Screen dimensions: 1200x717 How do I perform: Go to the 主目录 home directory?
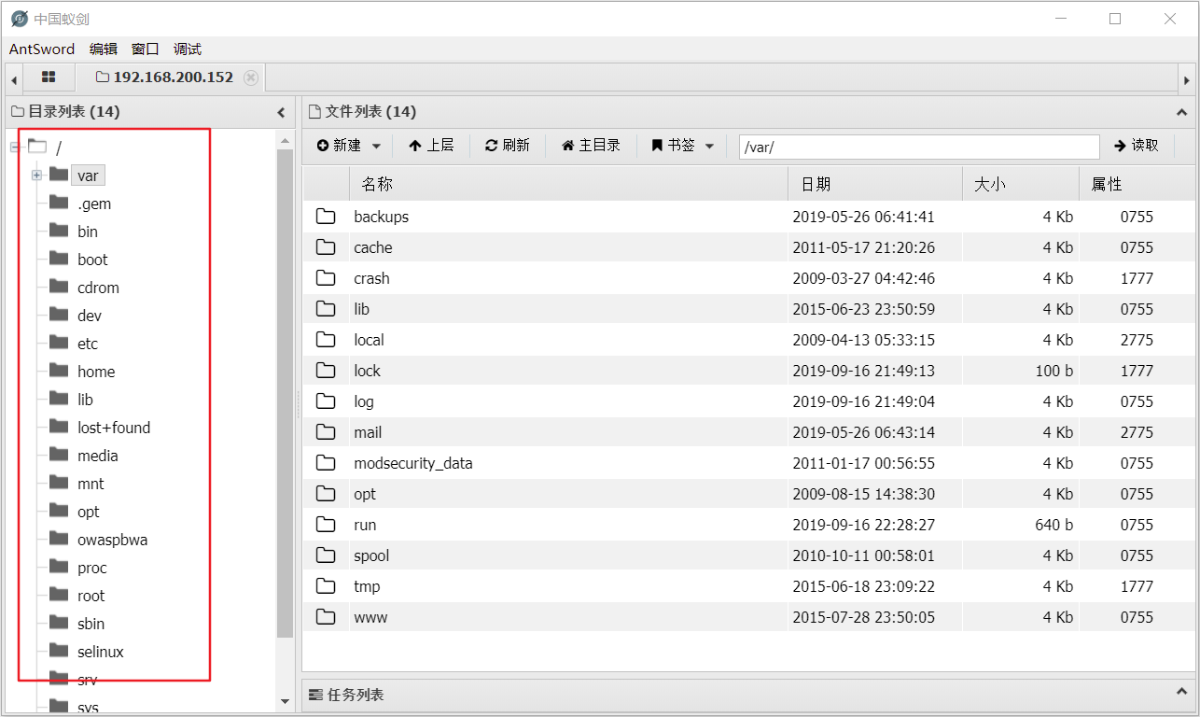591,146
